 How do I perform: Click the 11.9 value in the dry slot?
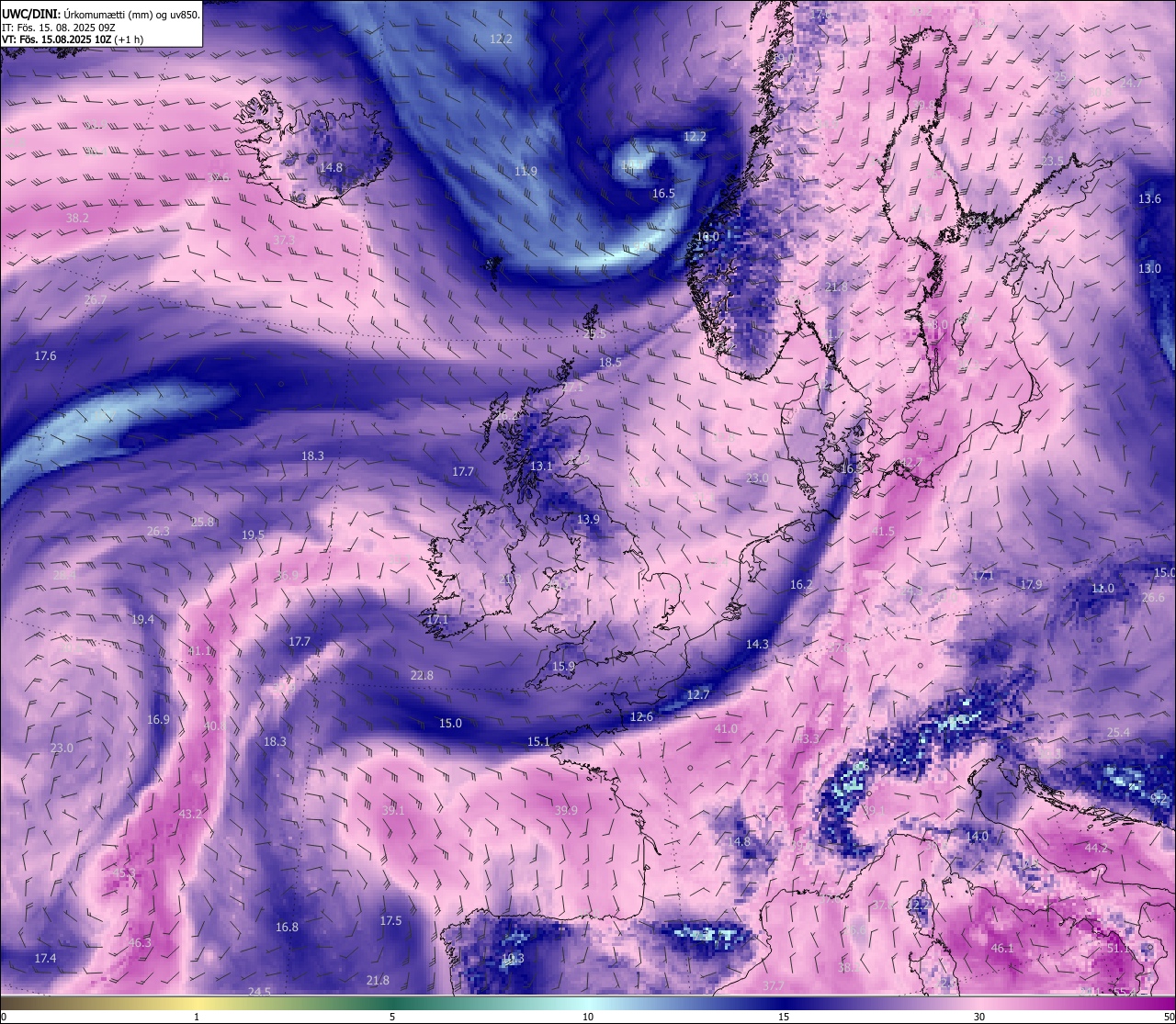pos(526,171)
